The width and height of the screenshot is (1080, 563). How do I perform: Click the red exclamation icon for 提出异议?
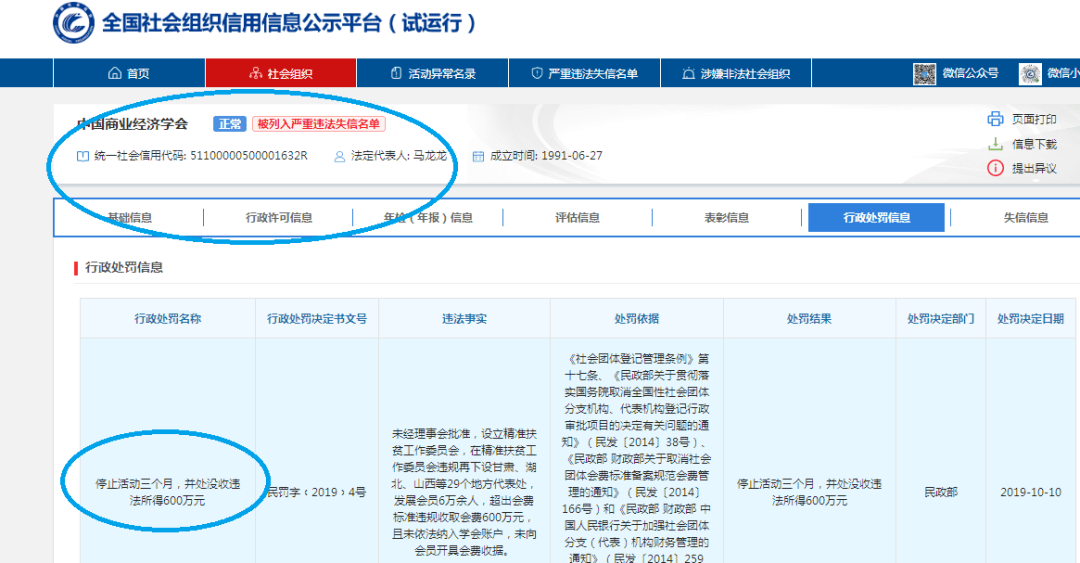995,168
